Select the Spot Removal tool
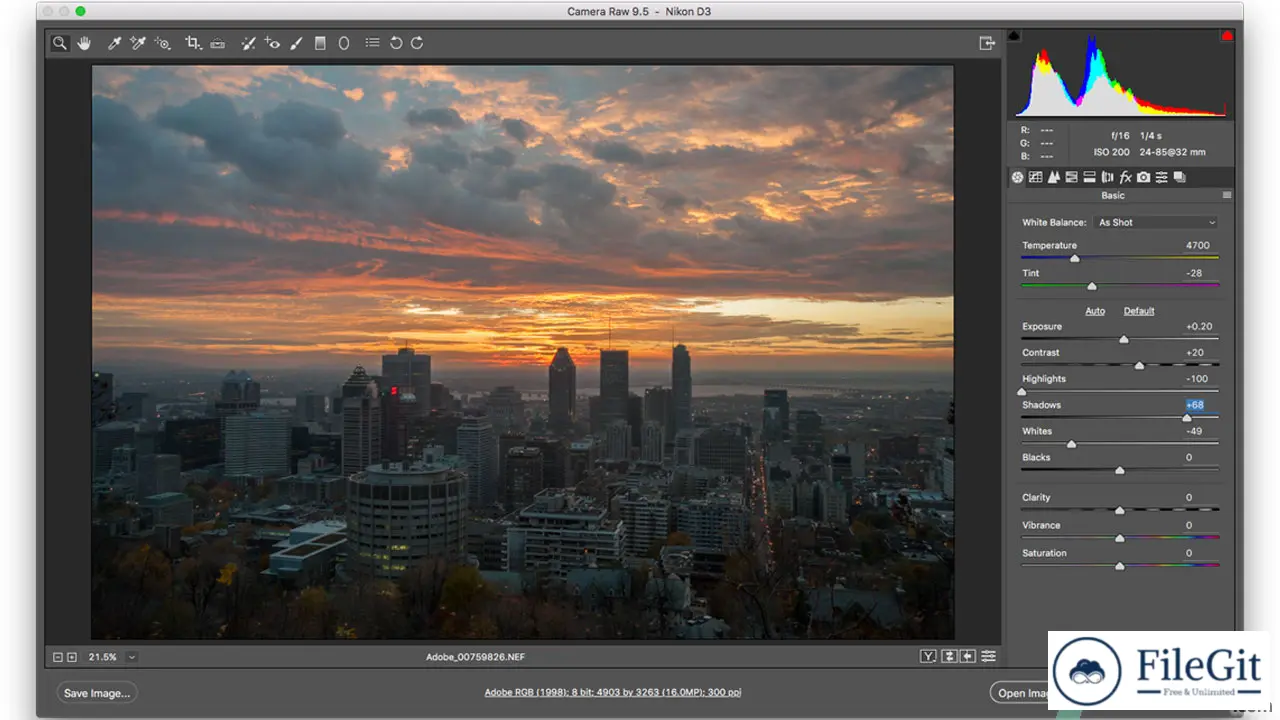 pos(248,43)
